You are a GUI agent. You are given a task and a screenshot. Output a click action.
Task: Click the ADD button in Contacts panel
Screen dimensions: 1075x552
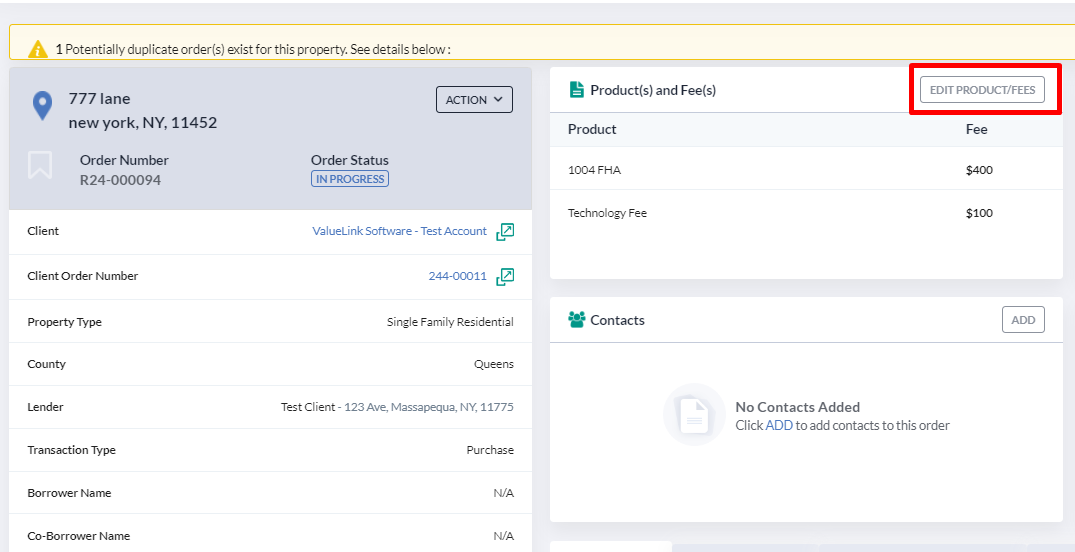(x=1023, y=320)
